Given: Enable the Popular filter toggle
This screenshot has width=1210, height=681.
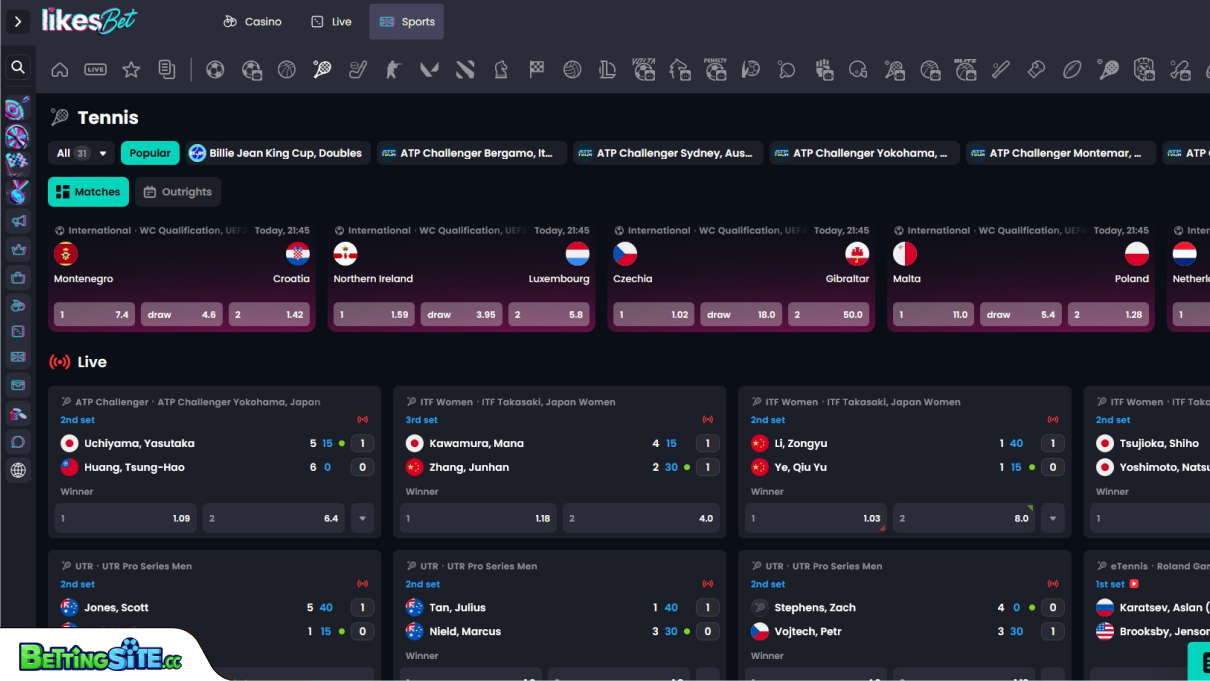Looking at the screenshot, I should (x=149, y=153).
